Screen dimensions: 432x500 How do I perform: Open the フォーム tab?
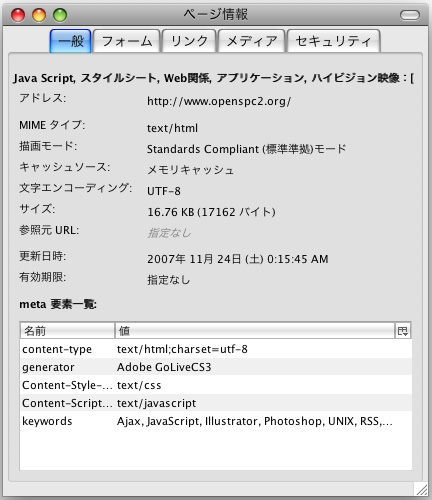click(126, 41)
